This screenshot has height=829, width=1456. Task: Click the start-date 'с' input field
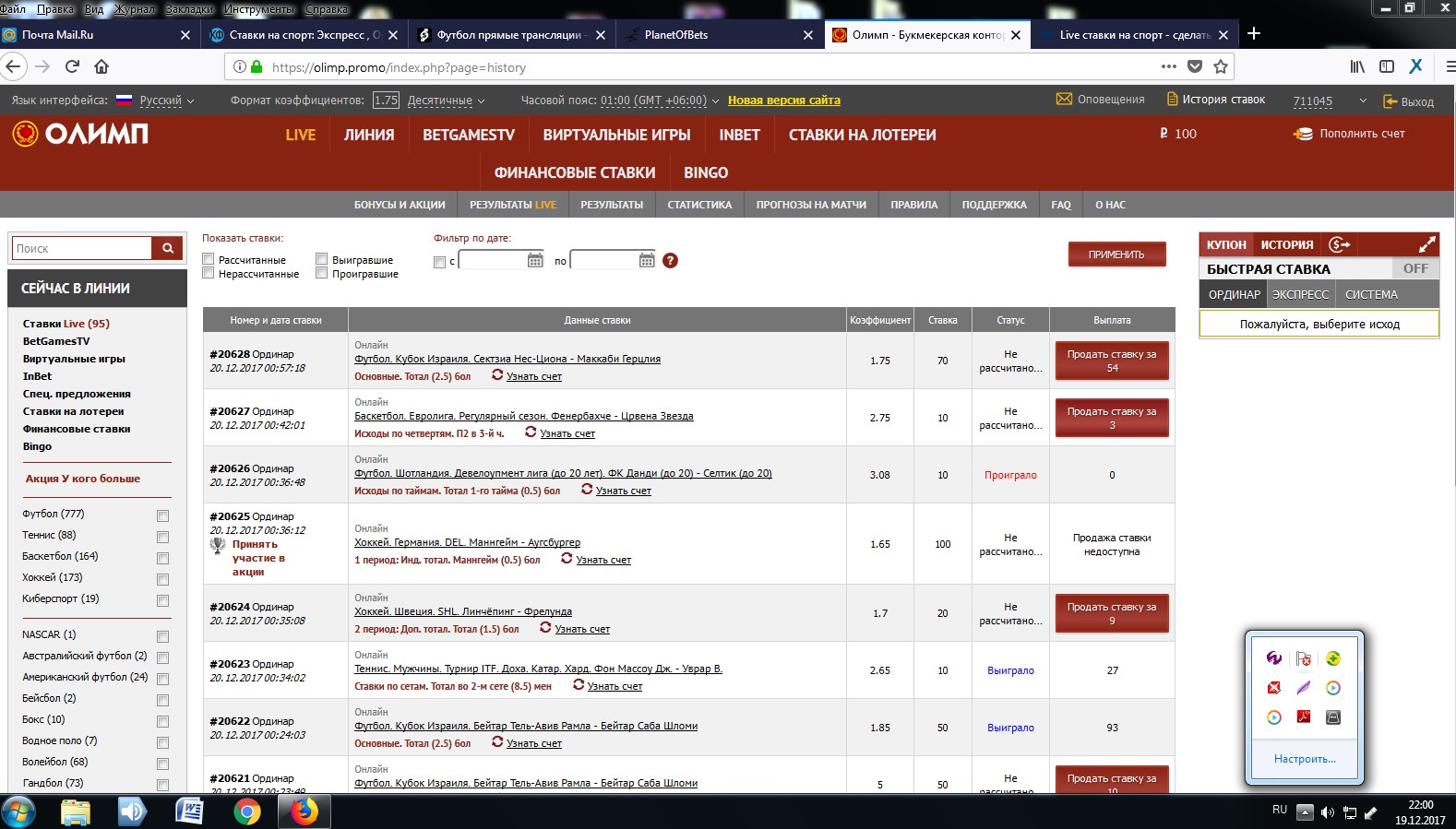[492, 261]
